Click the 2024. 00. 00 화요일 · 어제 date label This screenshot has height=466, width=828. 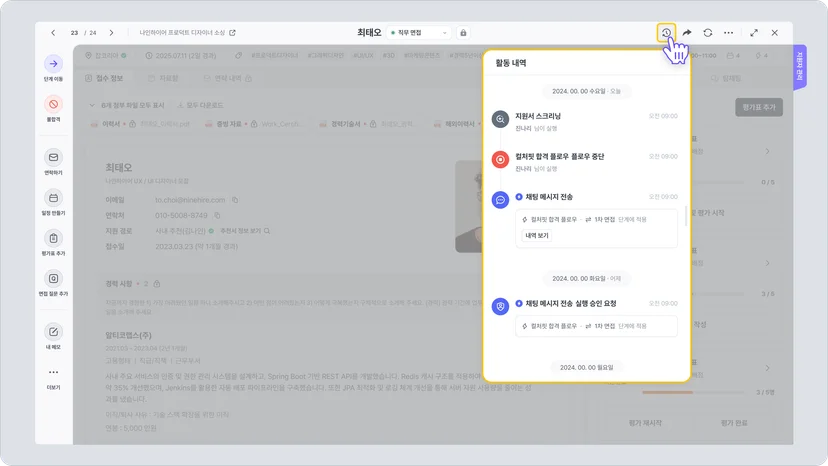click(x=586, y=278)
